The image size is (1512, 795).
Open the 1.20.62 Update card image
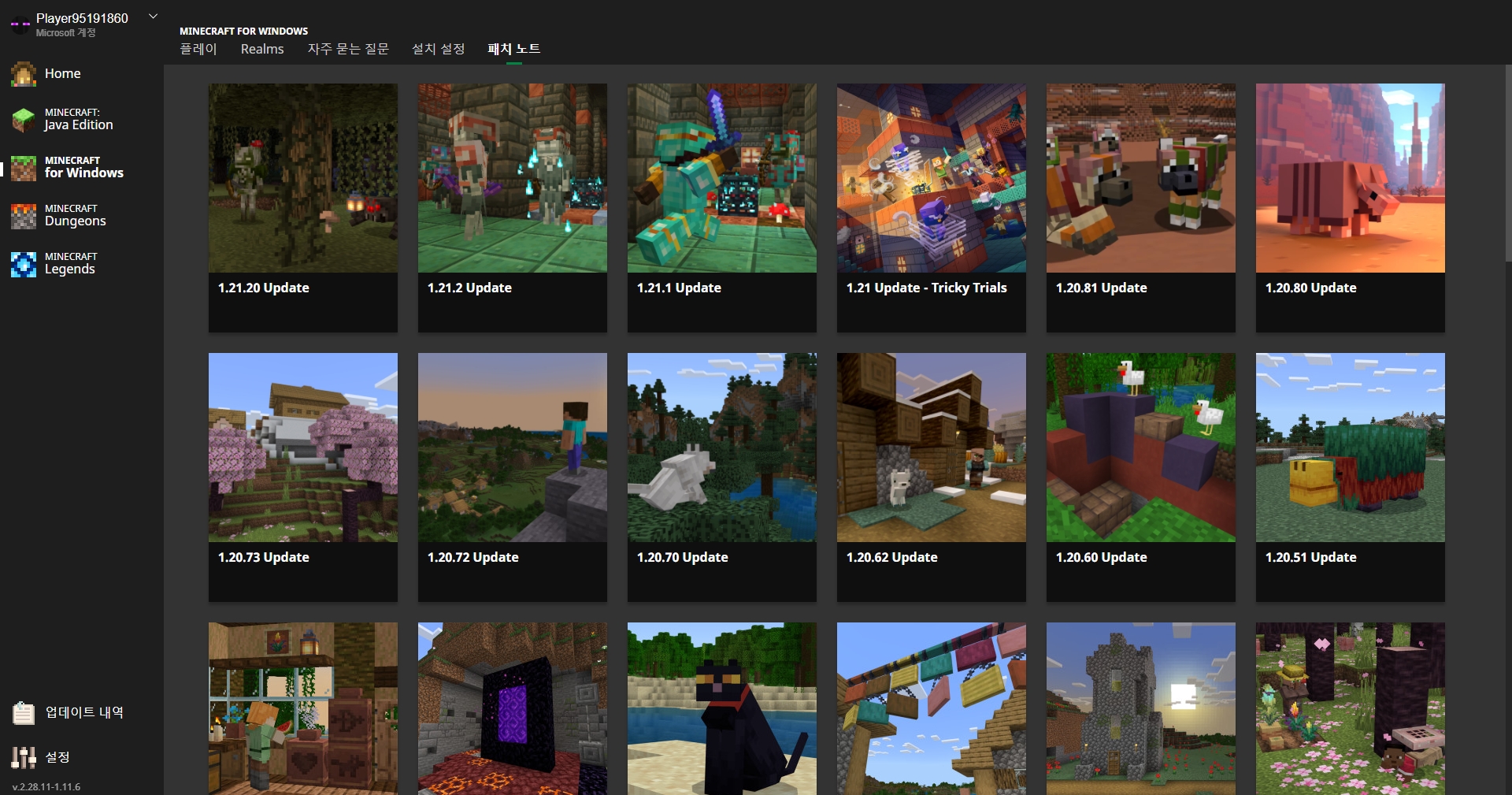[932, 448]
